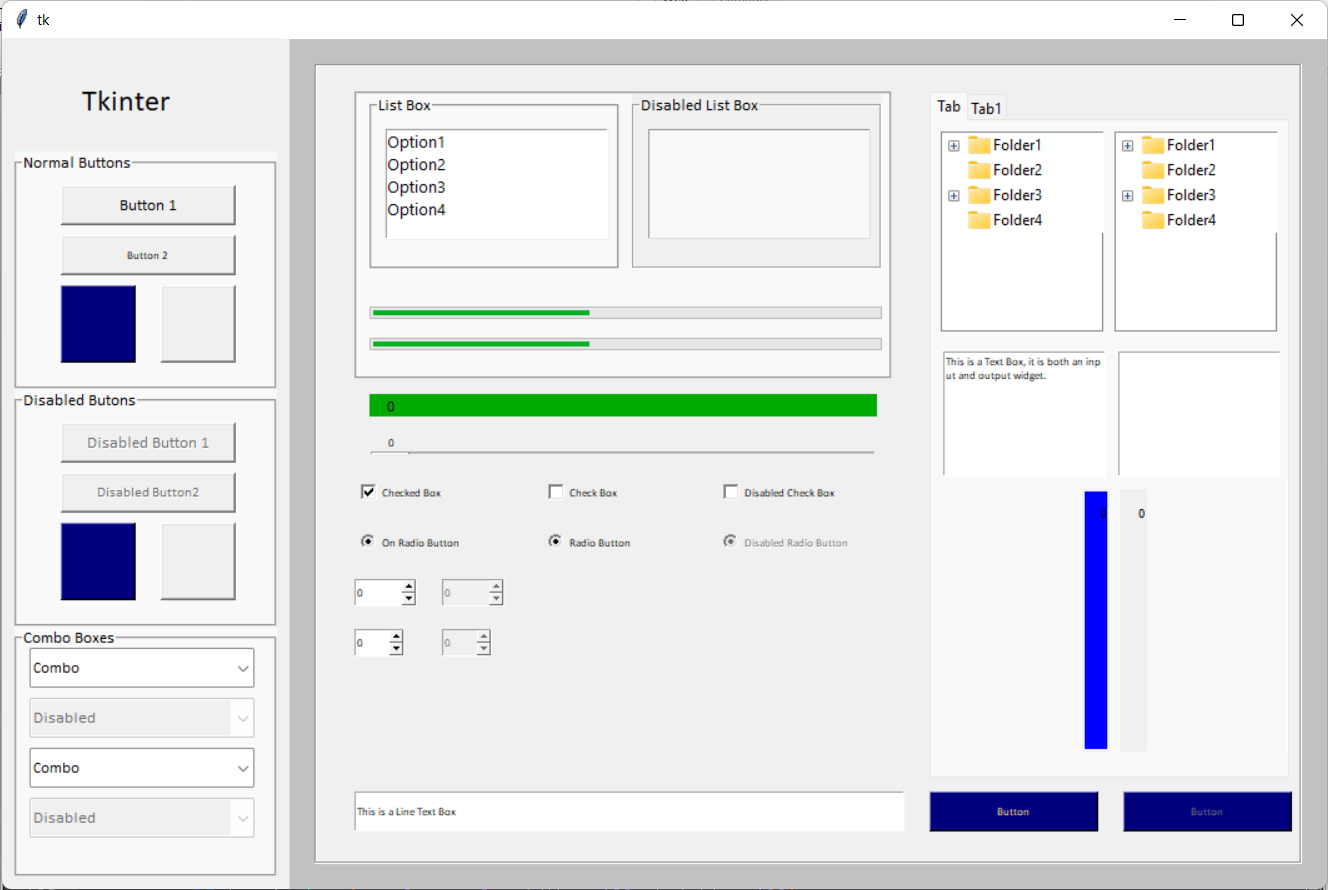
Task: Click the Folder1 icon in the right tree
Action: (x=1152, y=145)
